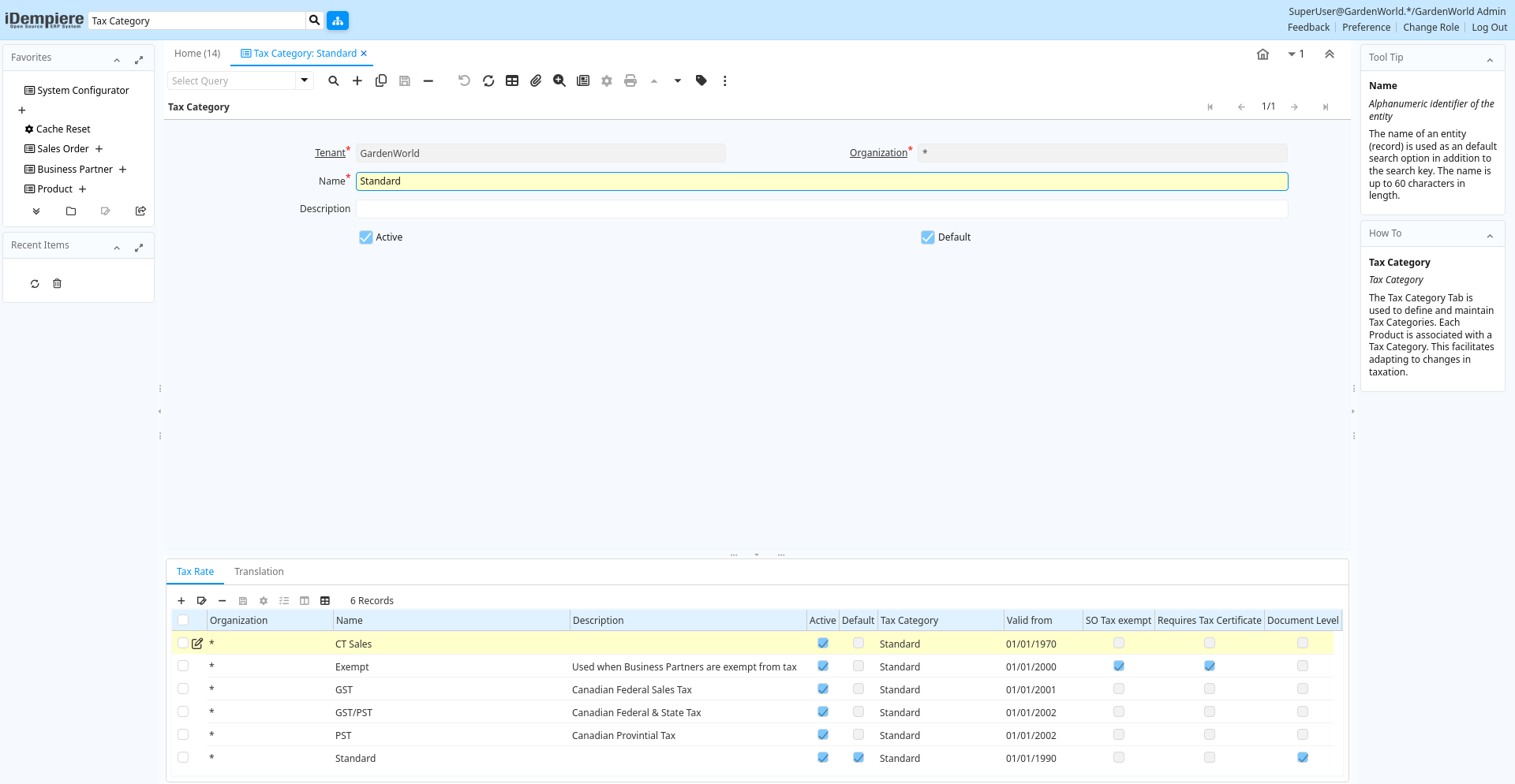Open the Zoom Across icon
This screenshot has height=784, width=1515.
click(x=559, y=80)
